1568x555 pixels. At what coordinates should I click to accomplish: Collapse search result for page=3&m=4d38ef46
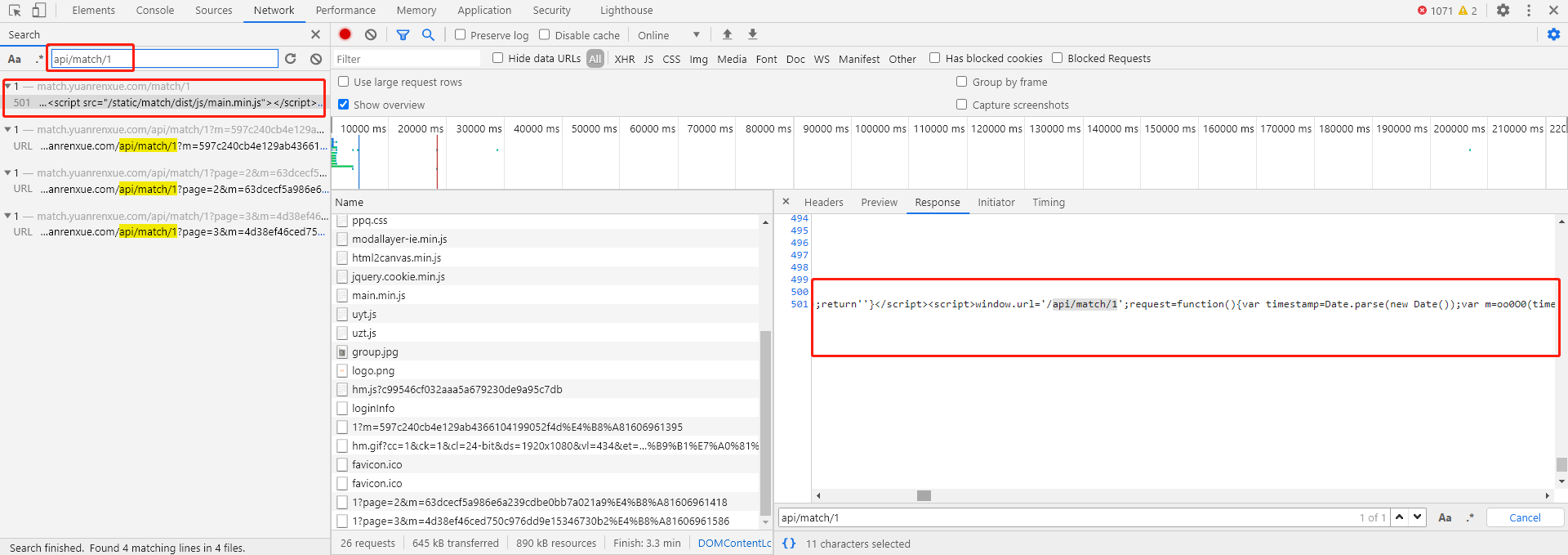7,216
